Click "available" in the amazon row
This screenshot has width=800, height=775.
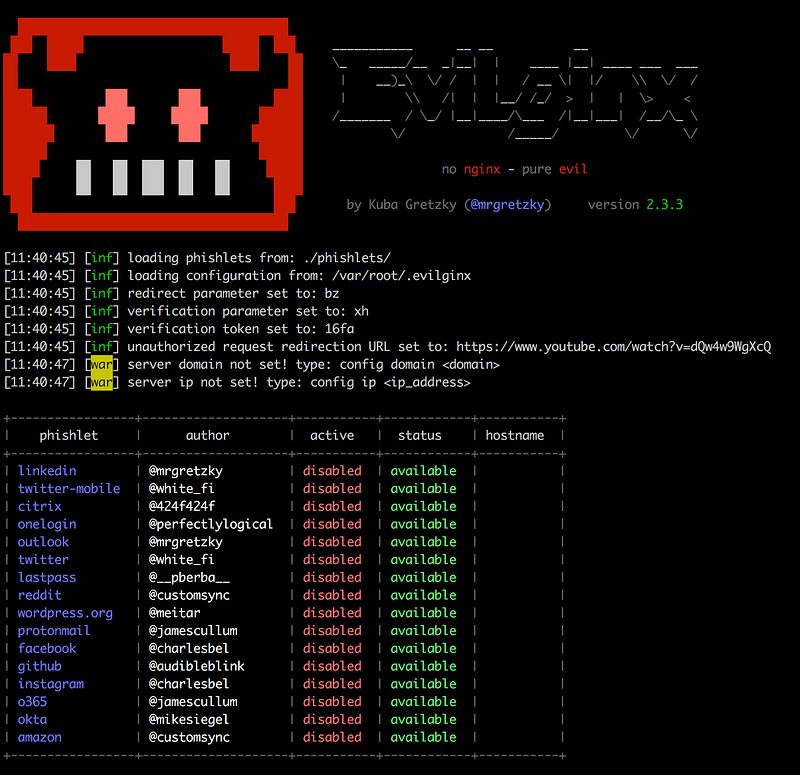(423, 737)
